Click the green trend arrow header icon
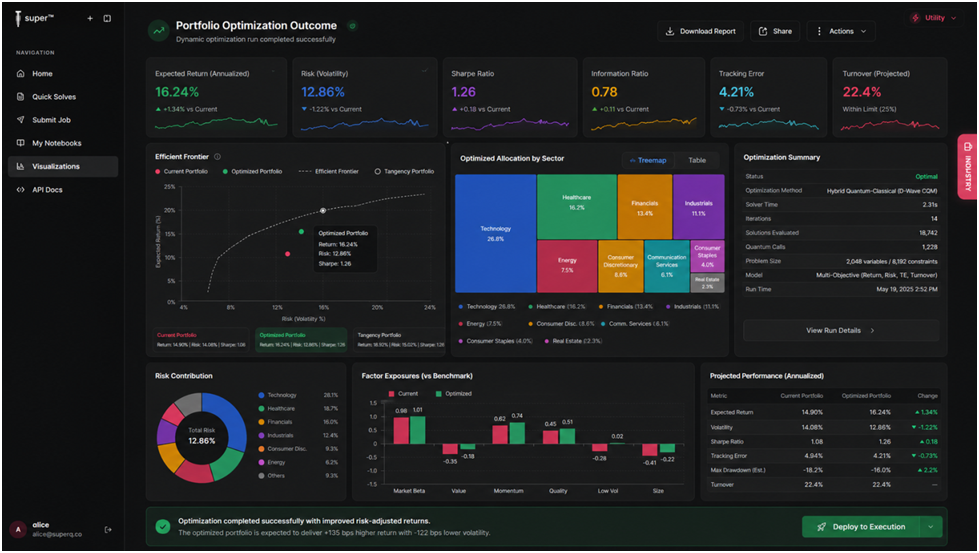 point(159,31)
